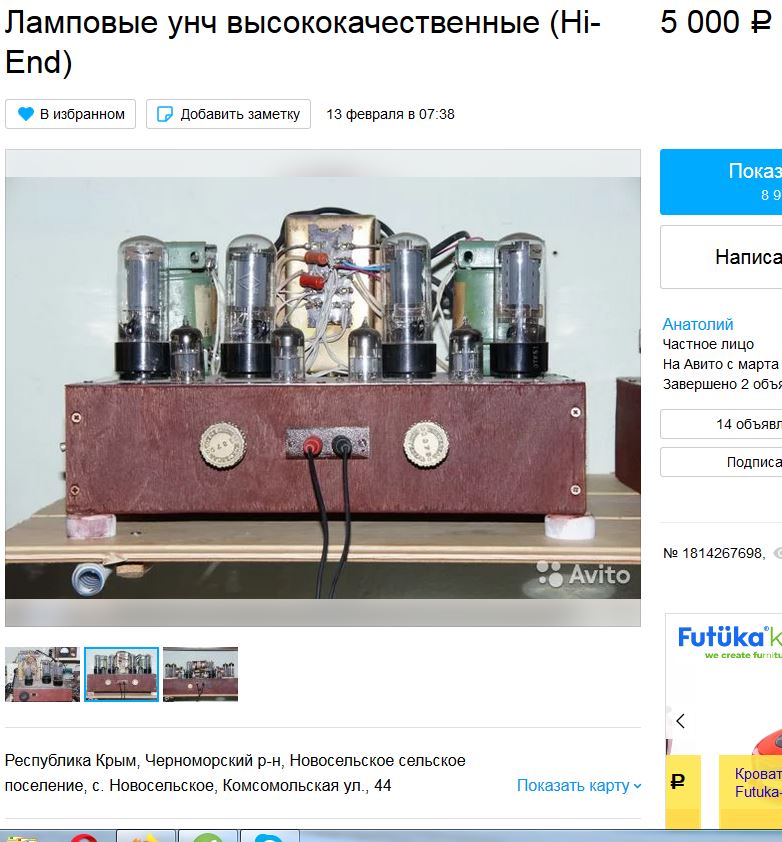Open the Futuka bed ad link

click(758, 782)
